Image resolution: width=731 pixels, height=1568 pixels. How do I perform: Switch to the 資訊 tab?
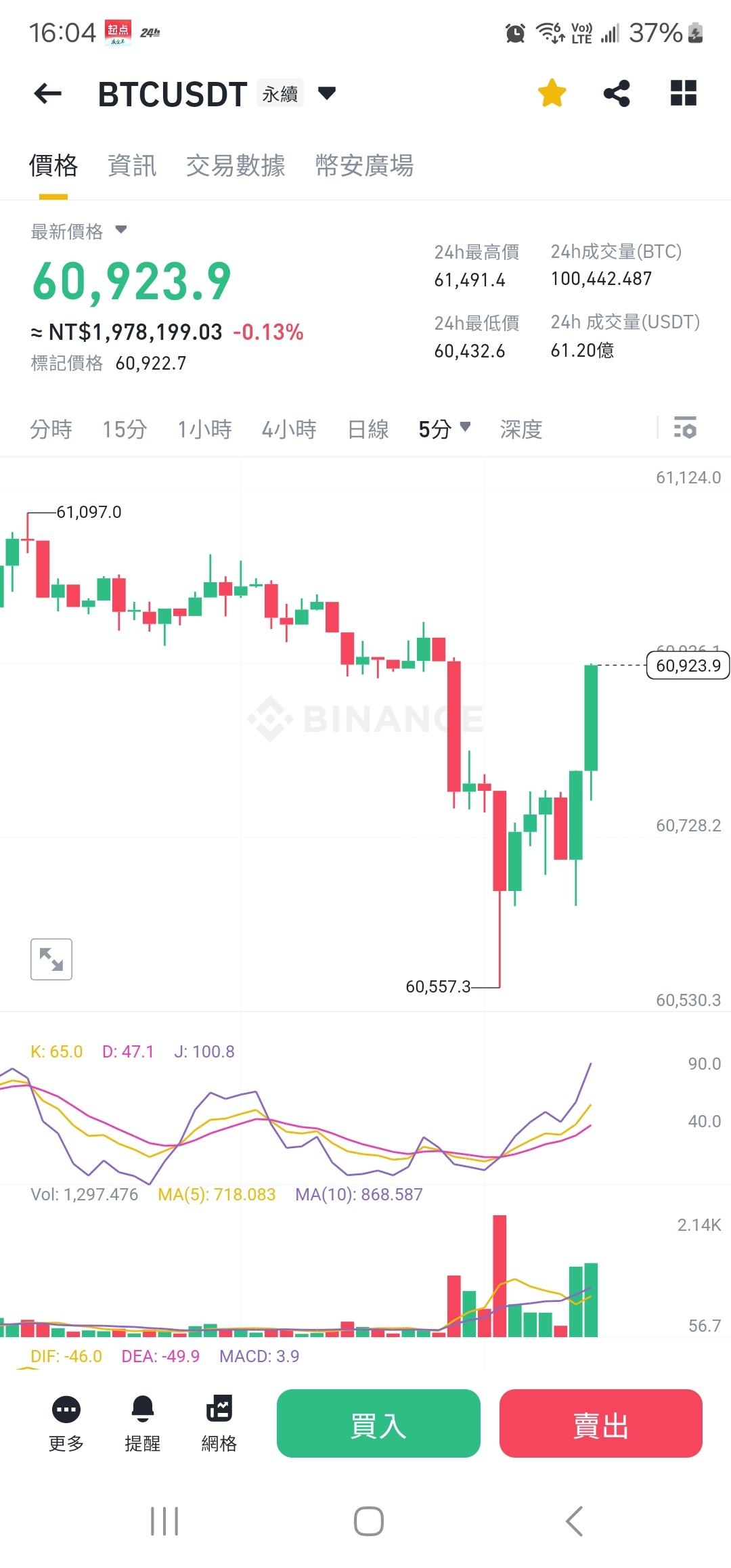pos(132,166)
